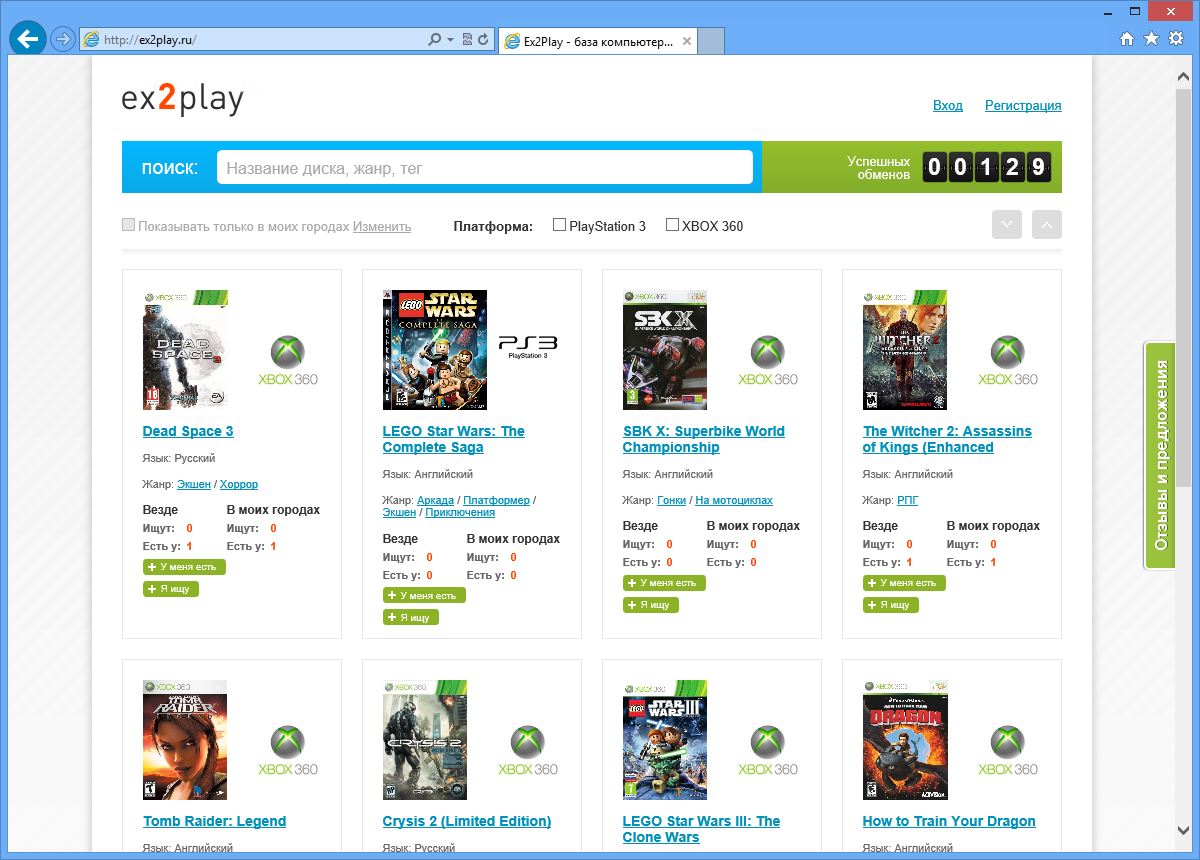Screen dimensions: 1200x860
Task: Click the ex2play site logo
Action: coord(182,99)
